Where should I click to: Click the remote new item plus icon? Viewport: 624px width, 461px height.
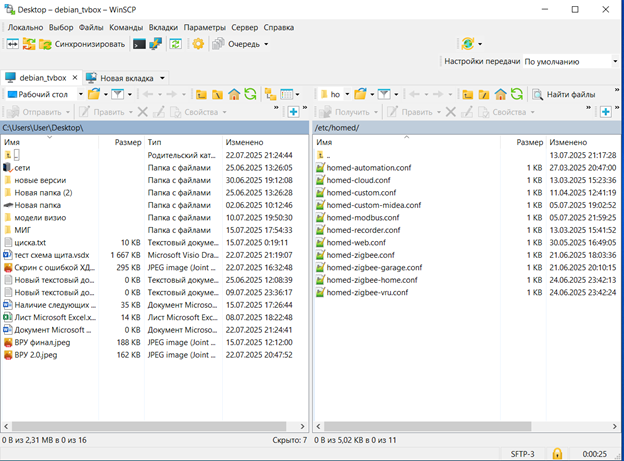coord(606,112)
